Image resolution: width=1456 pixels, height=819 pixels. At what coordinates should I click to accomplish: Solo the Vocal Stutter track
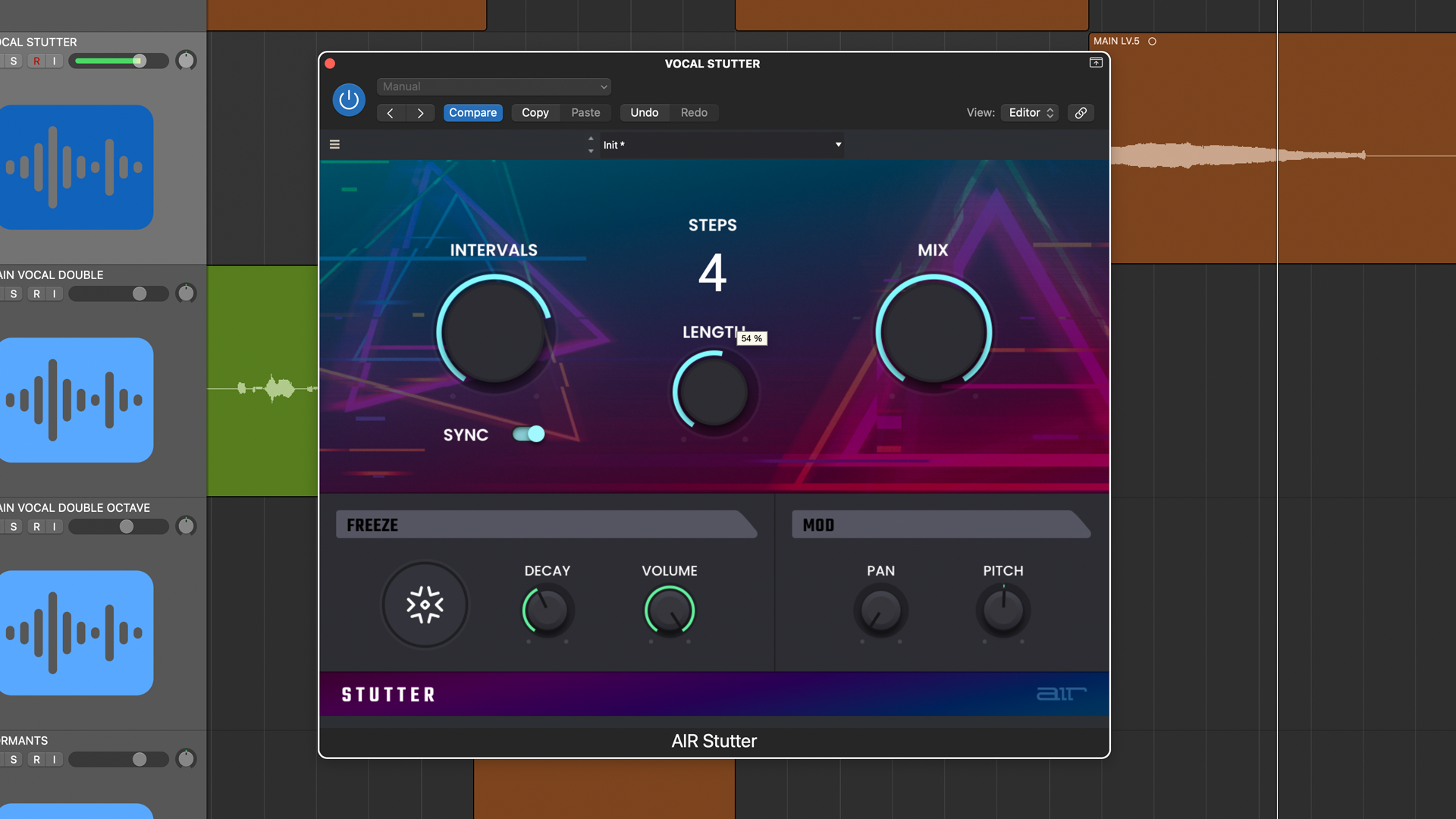point(13,61)
